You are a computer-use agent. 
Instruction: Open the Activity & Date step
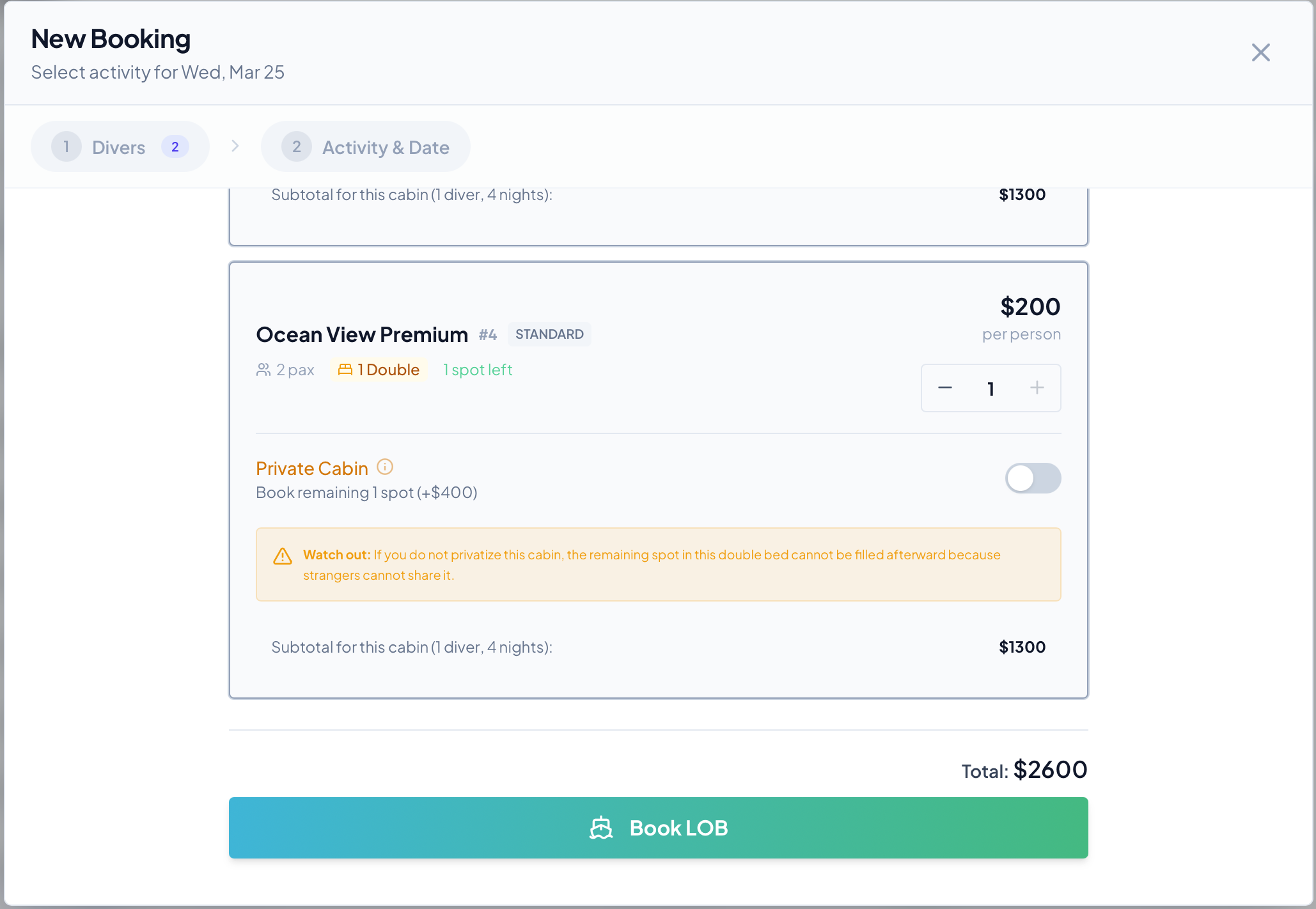(x=366, y=147)
